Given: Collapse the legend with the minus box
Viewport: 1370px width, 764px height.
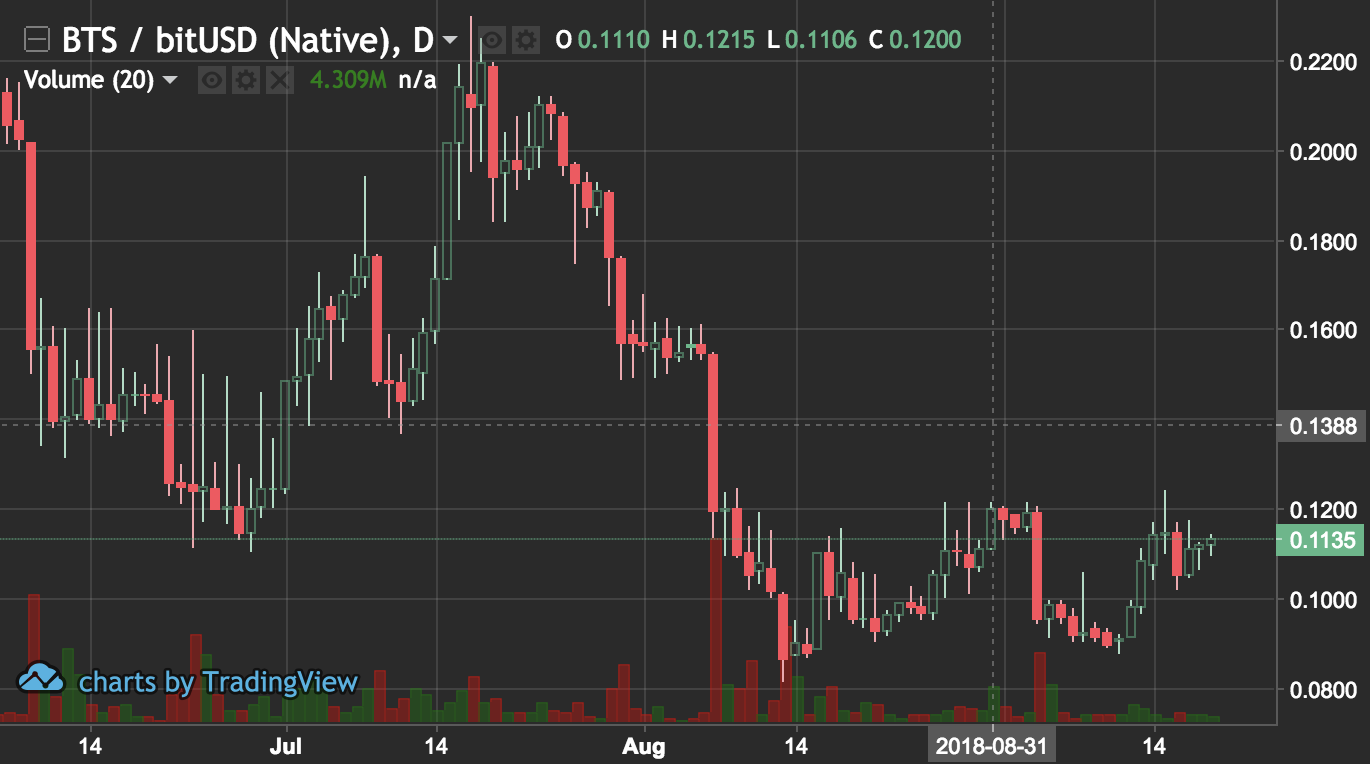Looking at the screenshot, I should (x=37, y=41).
